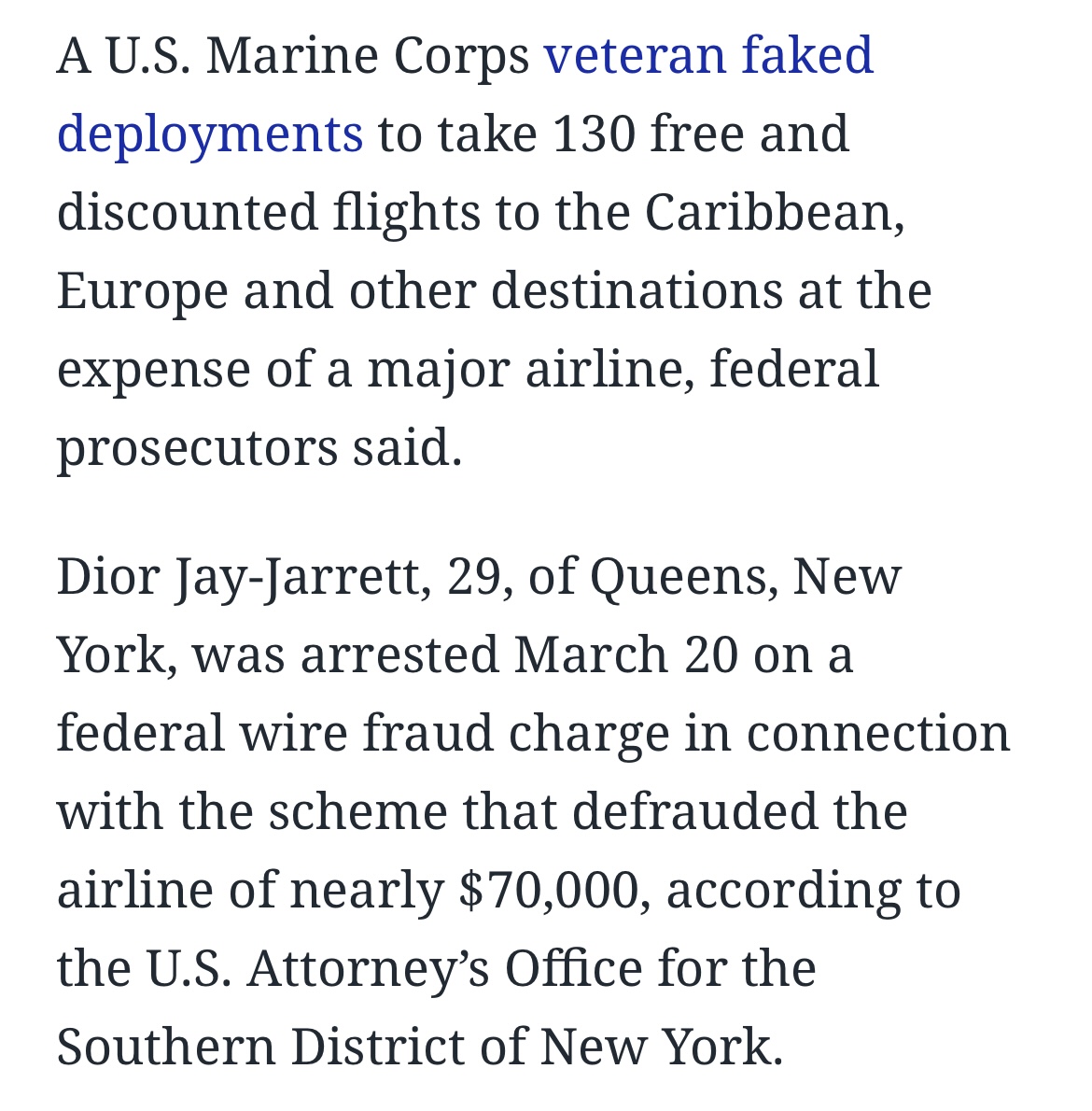Open the "veteran faked" hyperlink text
The width and height of the screenshot is (1092, 1111).
click(x=708, y=55)
